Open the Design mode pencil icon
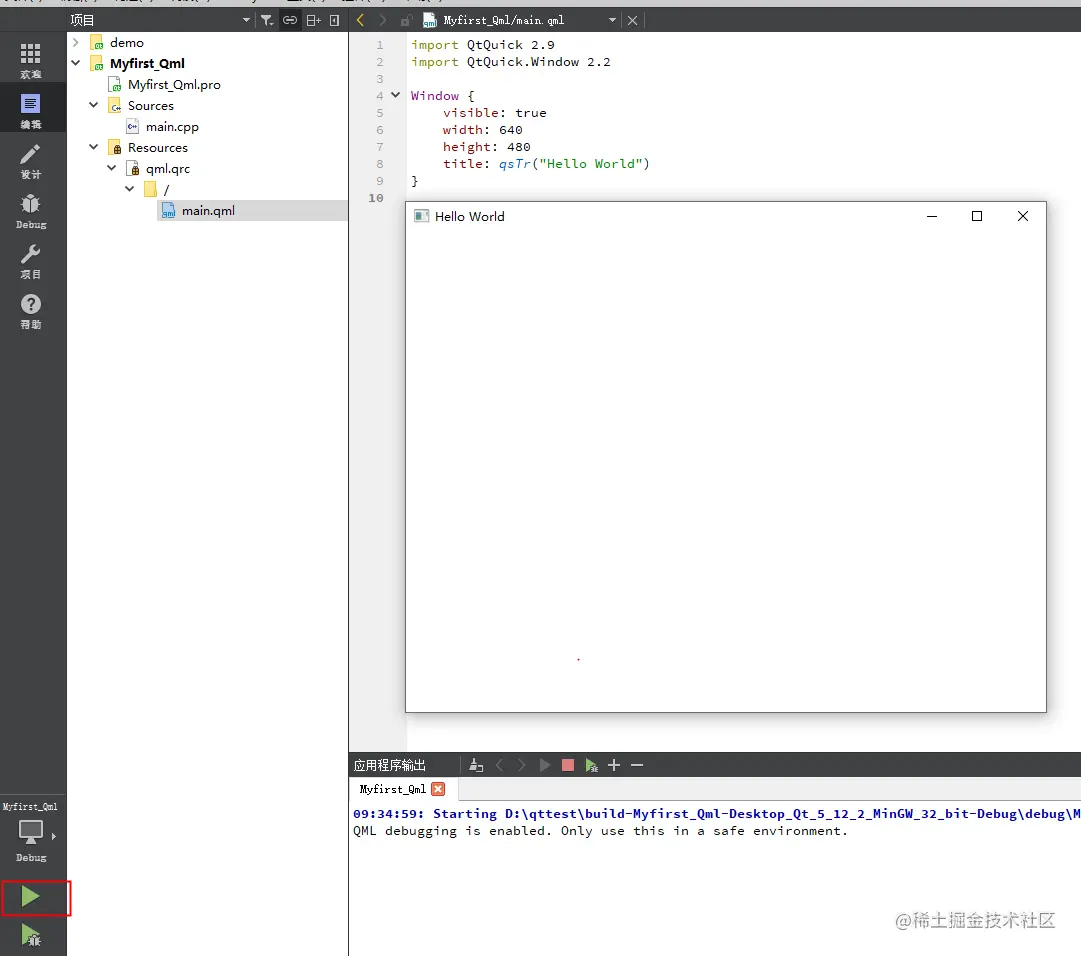The width and height of the screenshot is (1081, 956). (x=30, y=161)
